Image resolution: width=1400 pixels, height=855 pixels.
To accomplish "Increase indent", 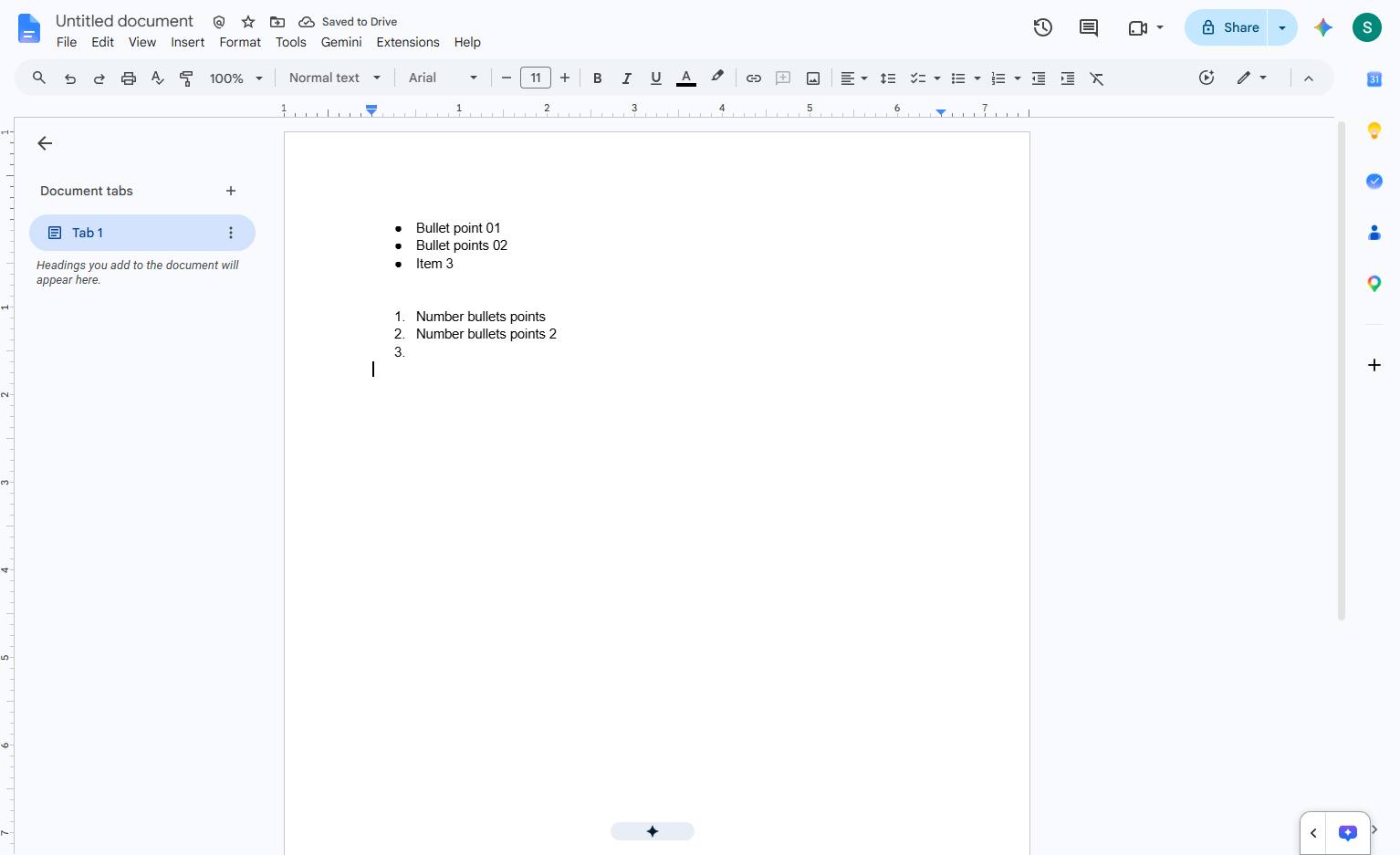I will (x=1068, y=78).
